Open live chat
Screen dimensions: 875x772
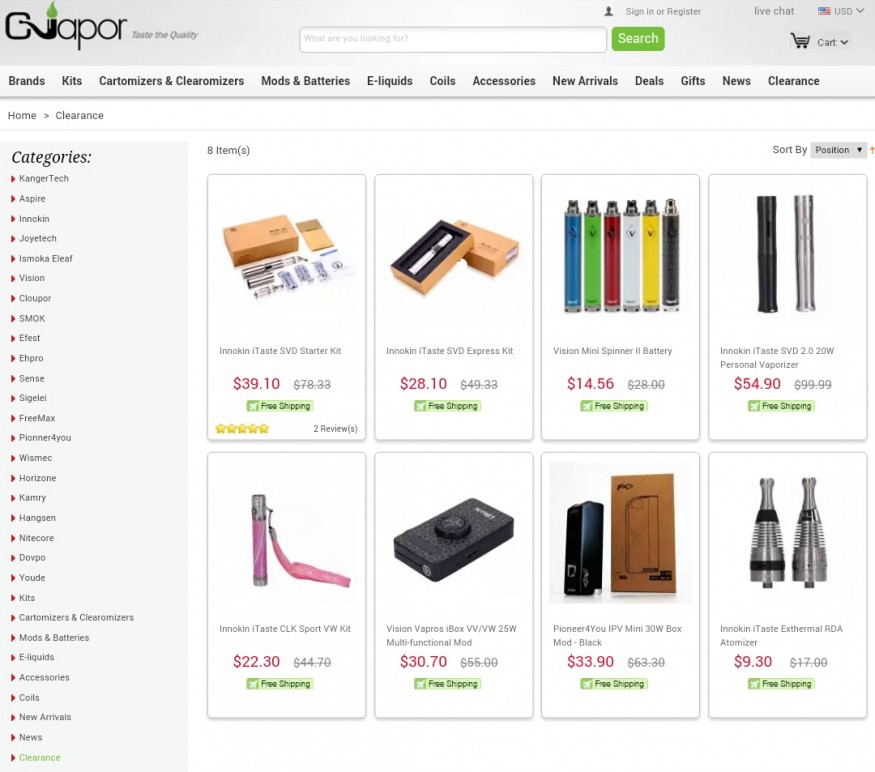(774, 11)
